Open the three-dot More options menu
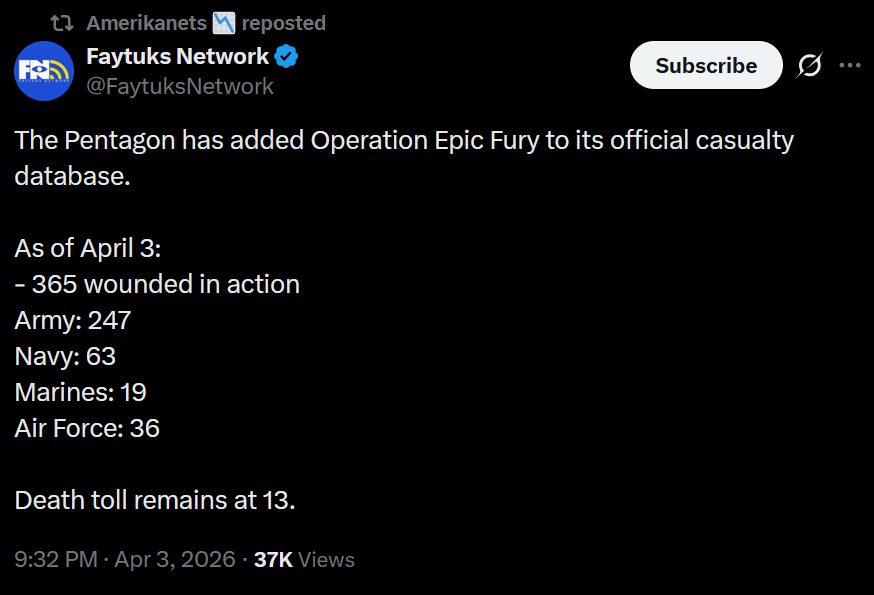The width and height of the screenshot is (874, 595). tap(850, 65)
